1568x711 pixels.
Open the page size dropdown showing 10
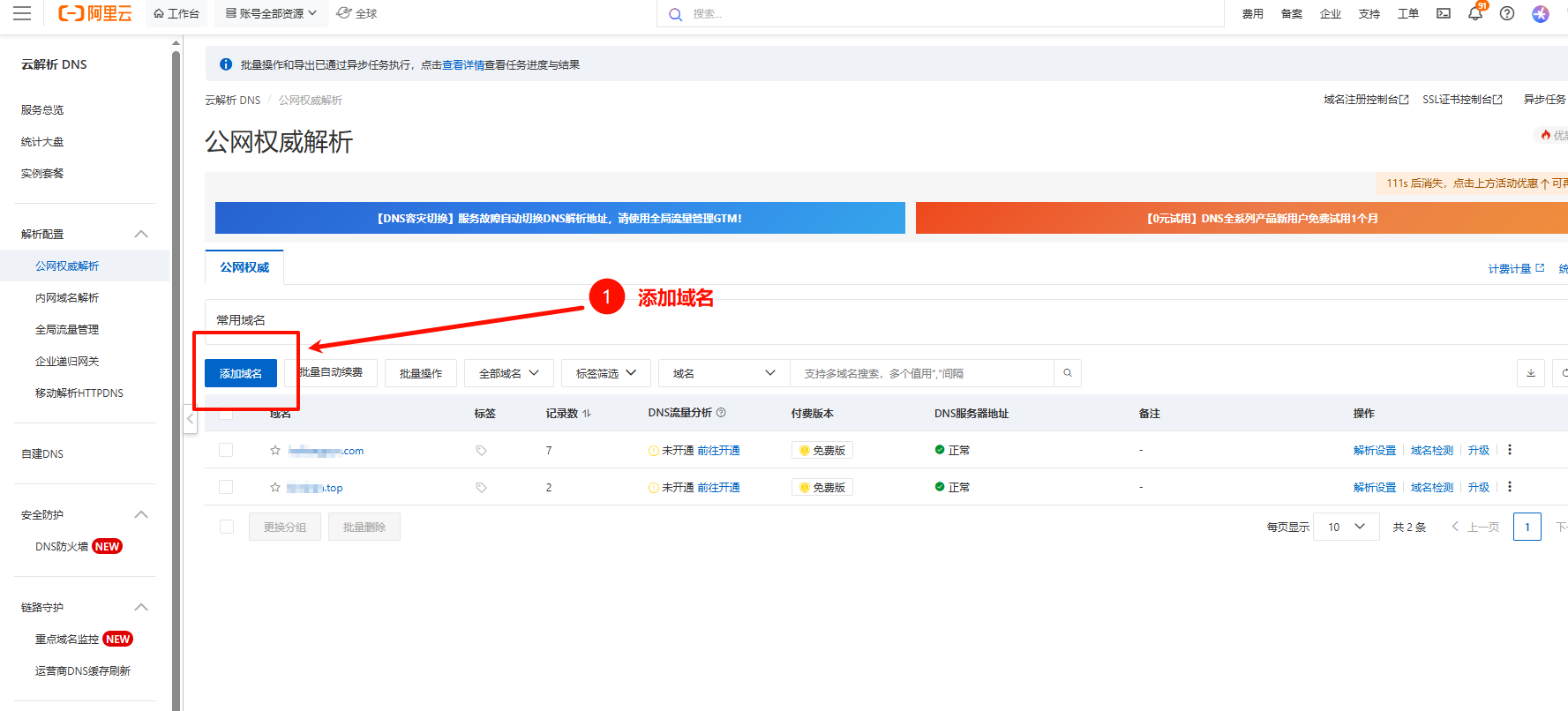(x=1346, y=527)
